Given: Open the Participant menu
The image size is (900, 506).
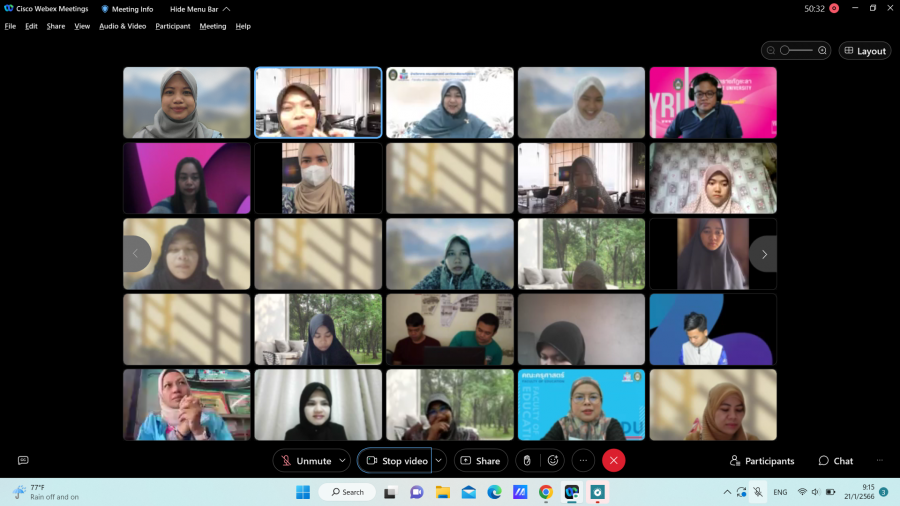Looking at the screenshot, I should pyautogui.click(x=173, y=26).
